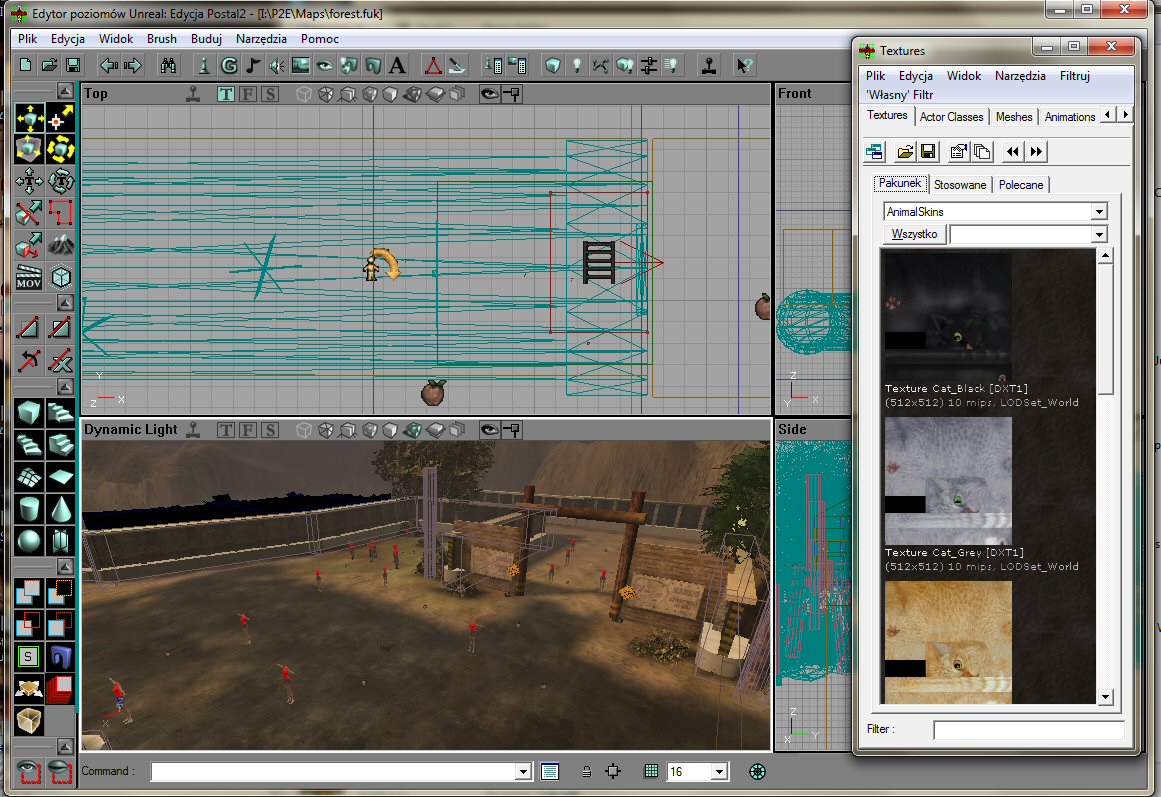
Task: Select the Terrain Editing mountain tool
Action: (x=60, y=244)
